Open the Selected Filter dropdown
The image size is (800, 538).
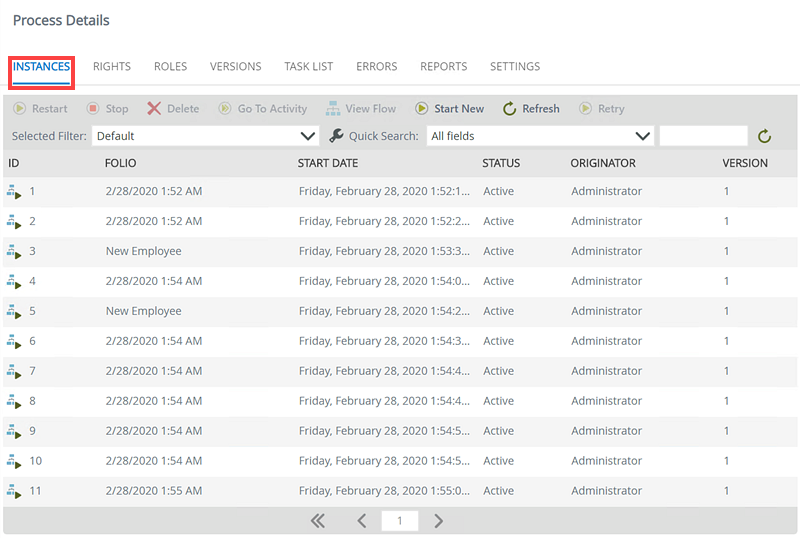(206, 136)
